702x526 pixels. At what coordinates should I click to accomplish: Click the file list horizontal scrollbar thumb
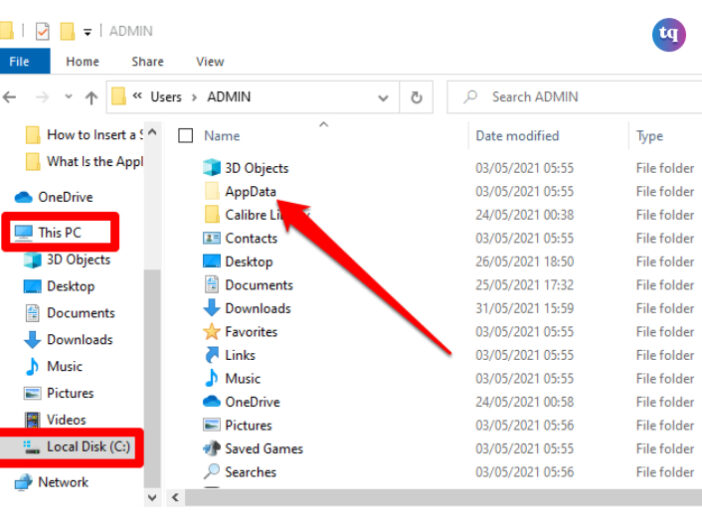[x=443, y=497]
